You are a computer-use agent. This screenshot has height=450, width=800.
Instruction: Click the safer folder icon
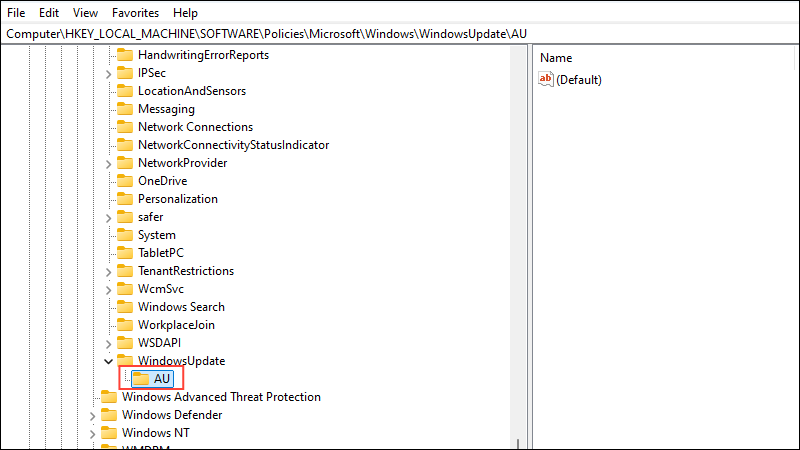point(125,217)
